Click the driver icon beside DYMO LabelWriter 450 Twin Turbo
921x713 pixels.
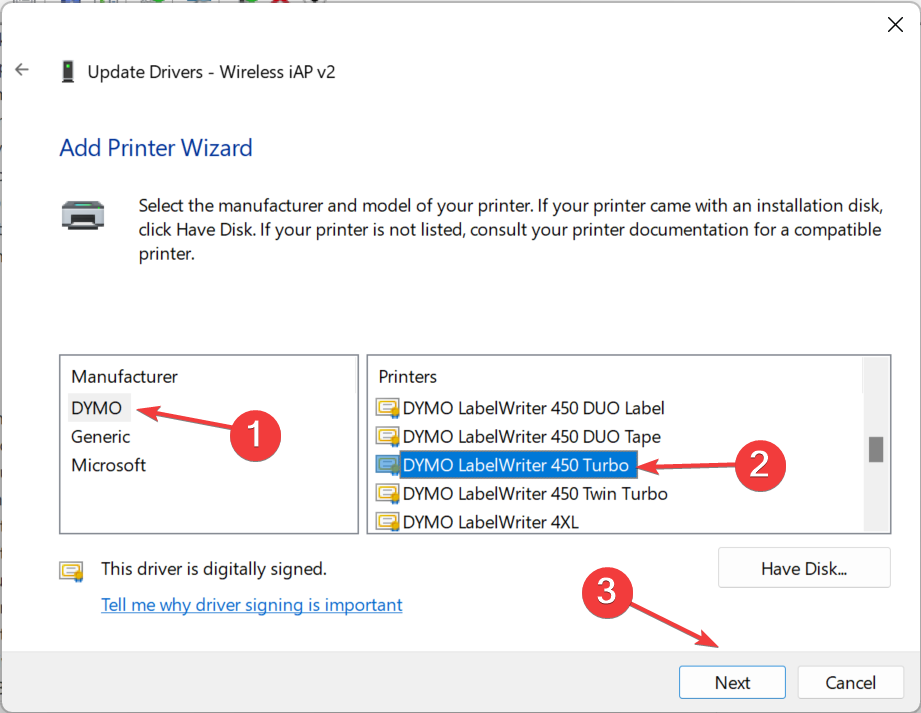(389, 493)
